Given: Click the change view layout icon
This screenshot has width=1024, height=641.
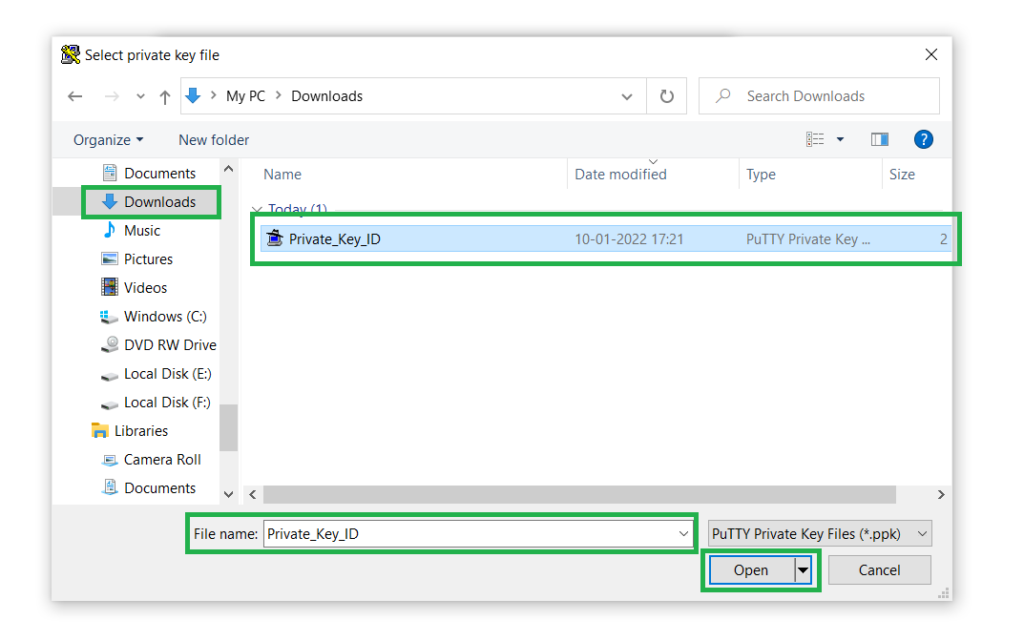Looking at the screenshot, I should [x=816, y=140].
